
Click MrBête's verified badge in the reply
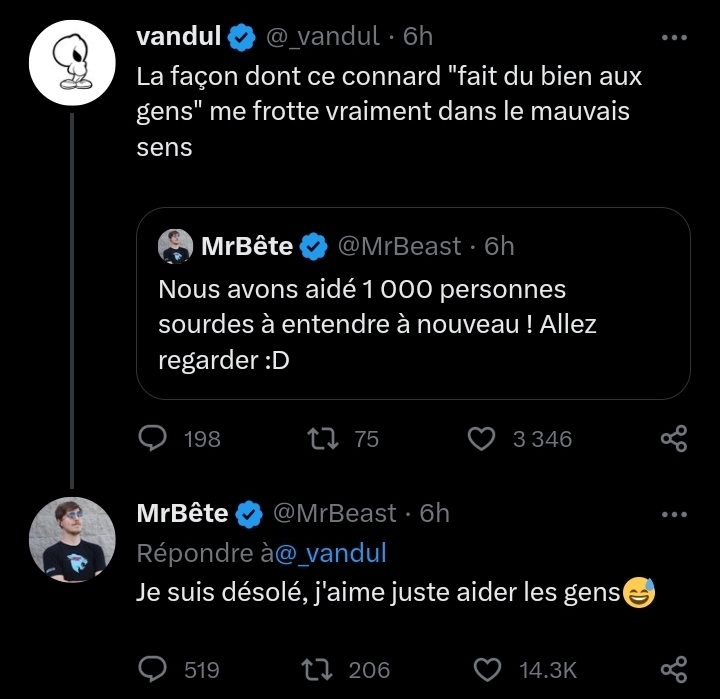[249, 514]
